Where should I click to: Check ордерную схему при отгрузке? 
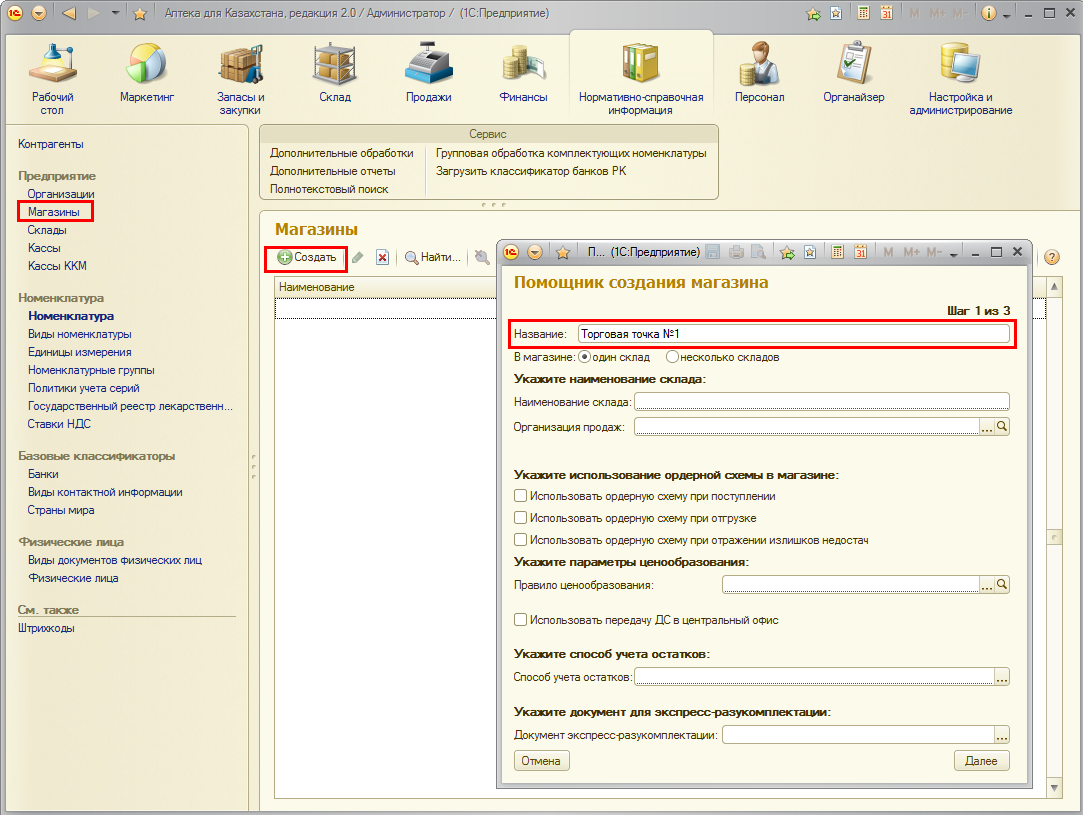pyautogui.click(x=520, y=518)
